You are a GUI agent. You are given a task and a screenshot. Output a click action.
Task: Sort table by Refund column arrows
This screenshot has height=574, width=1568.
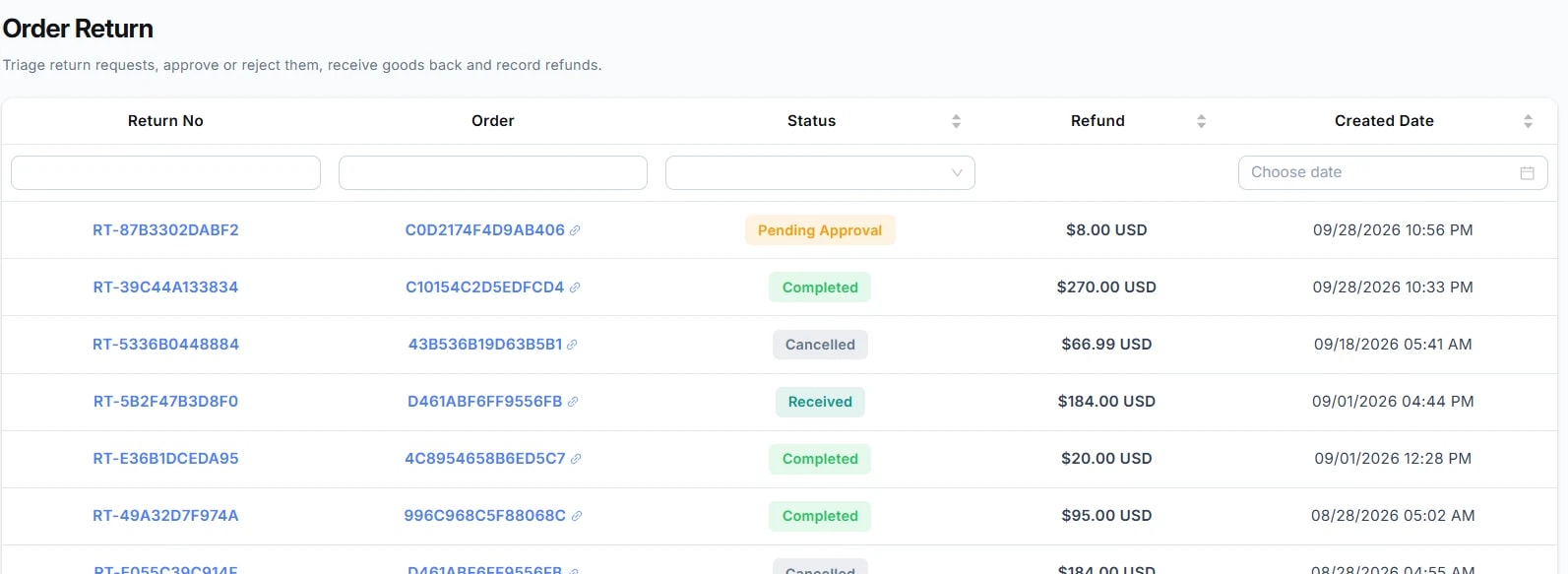1201,121
